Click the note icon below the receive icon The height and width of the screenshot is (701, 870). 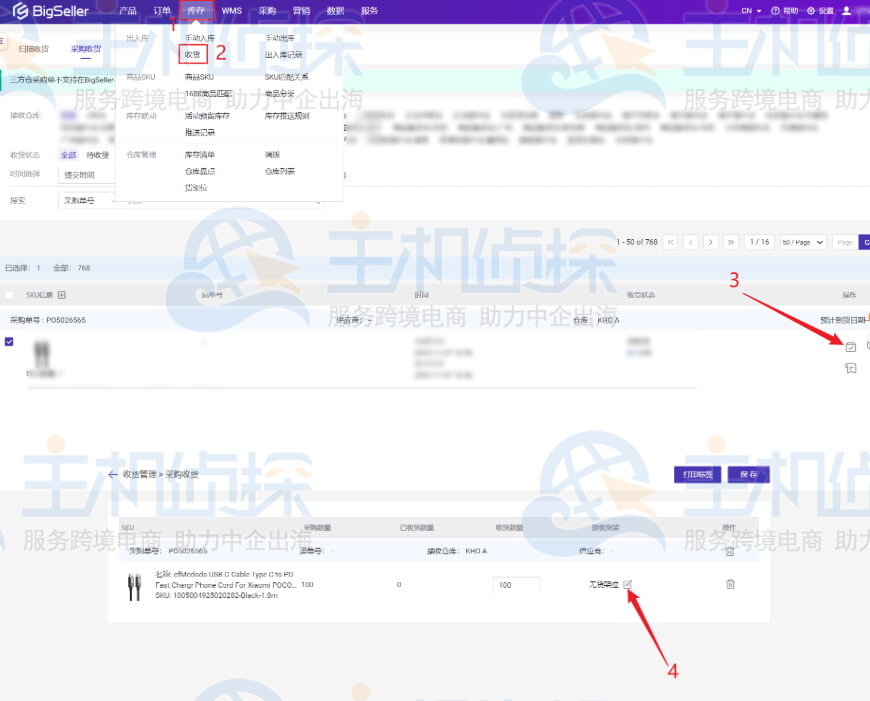[850, 369]
